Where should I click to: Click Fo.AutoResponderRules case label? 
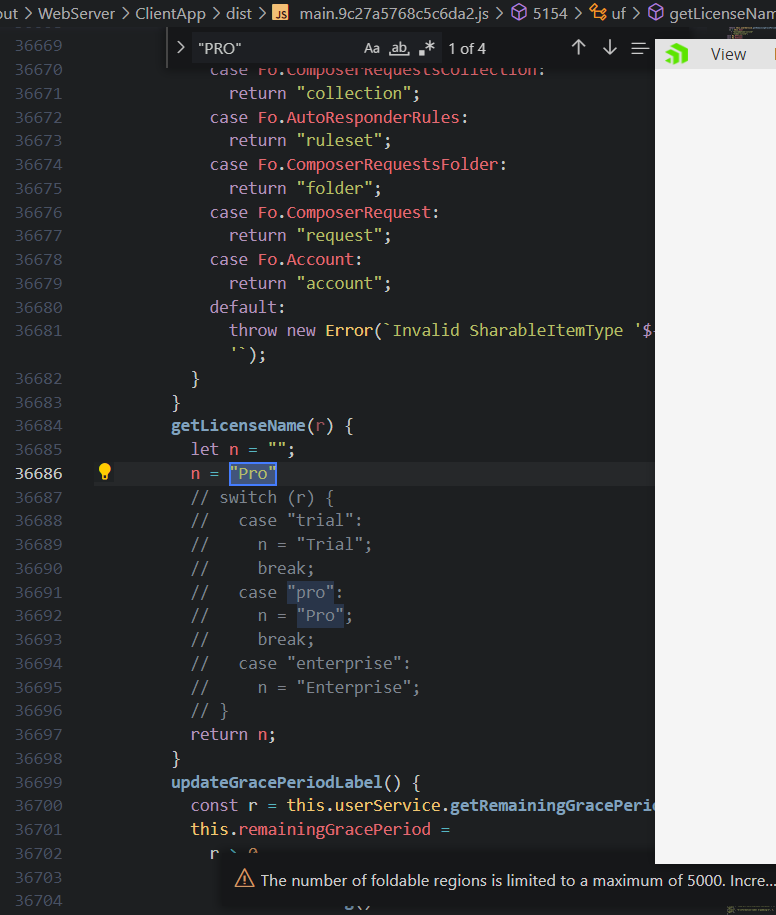tap(359, 117)
